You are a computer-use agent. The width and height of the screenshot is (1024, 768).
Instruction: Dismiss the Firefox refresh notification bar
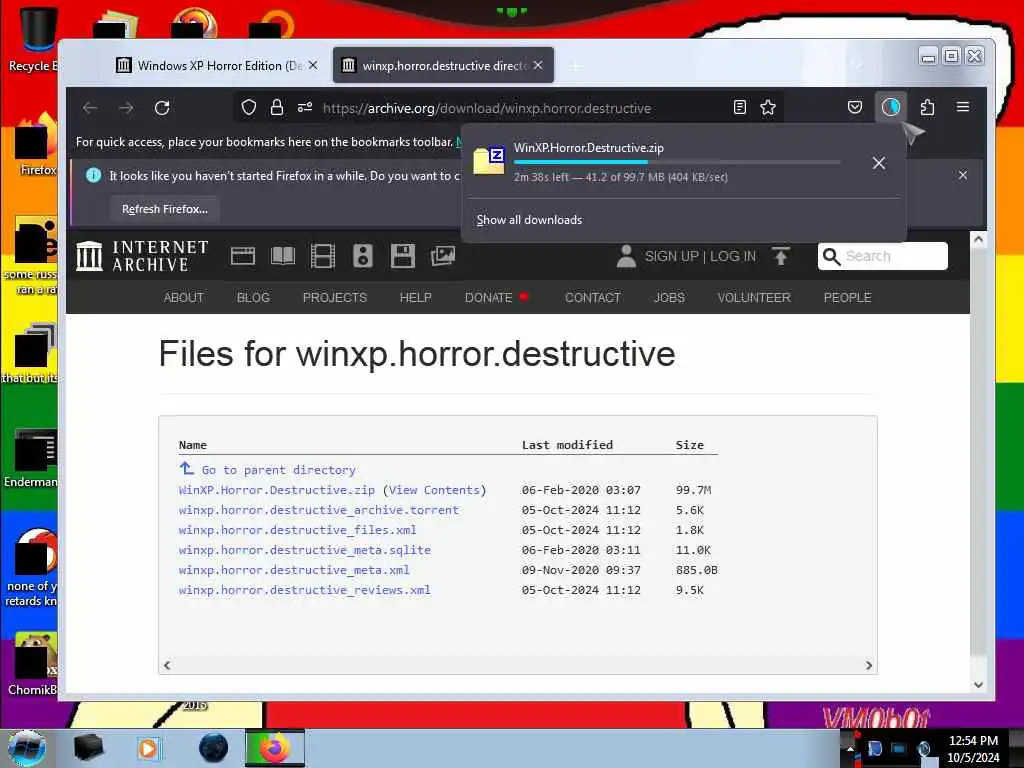(x=963, y=175)
